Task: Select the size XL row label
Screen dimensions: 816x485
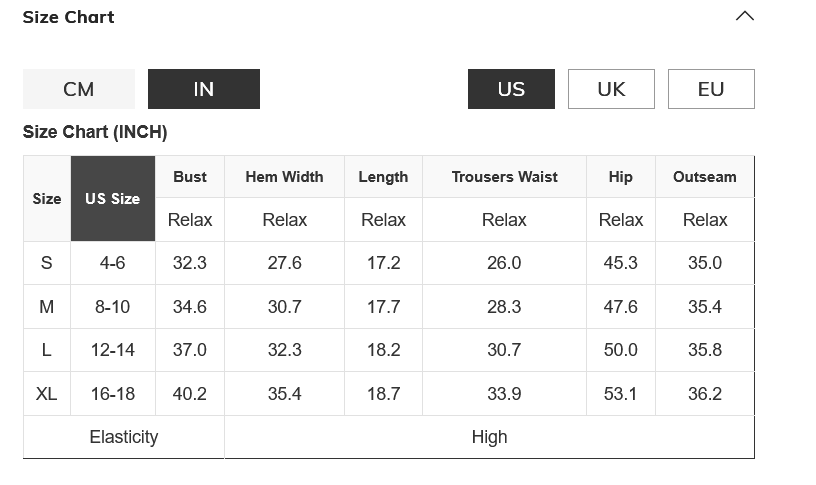Action: tap(46, 394)
